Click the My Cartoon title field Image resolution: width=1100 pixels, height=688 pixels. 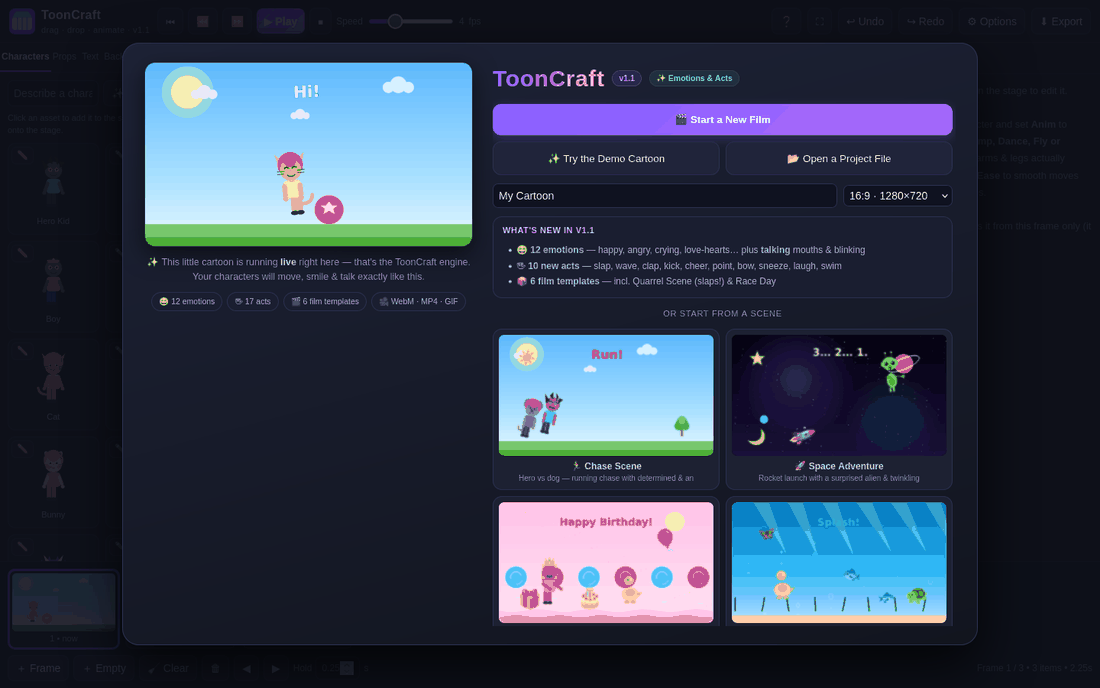[x=664, y=196]
